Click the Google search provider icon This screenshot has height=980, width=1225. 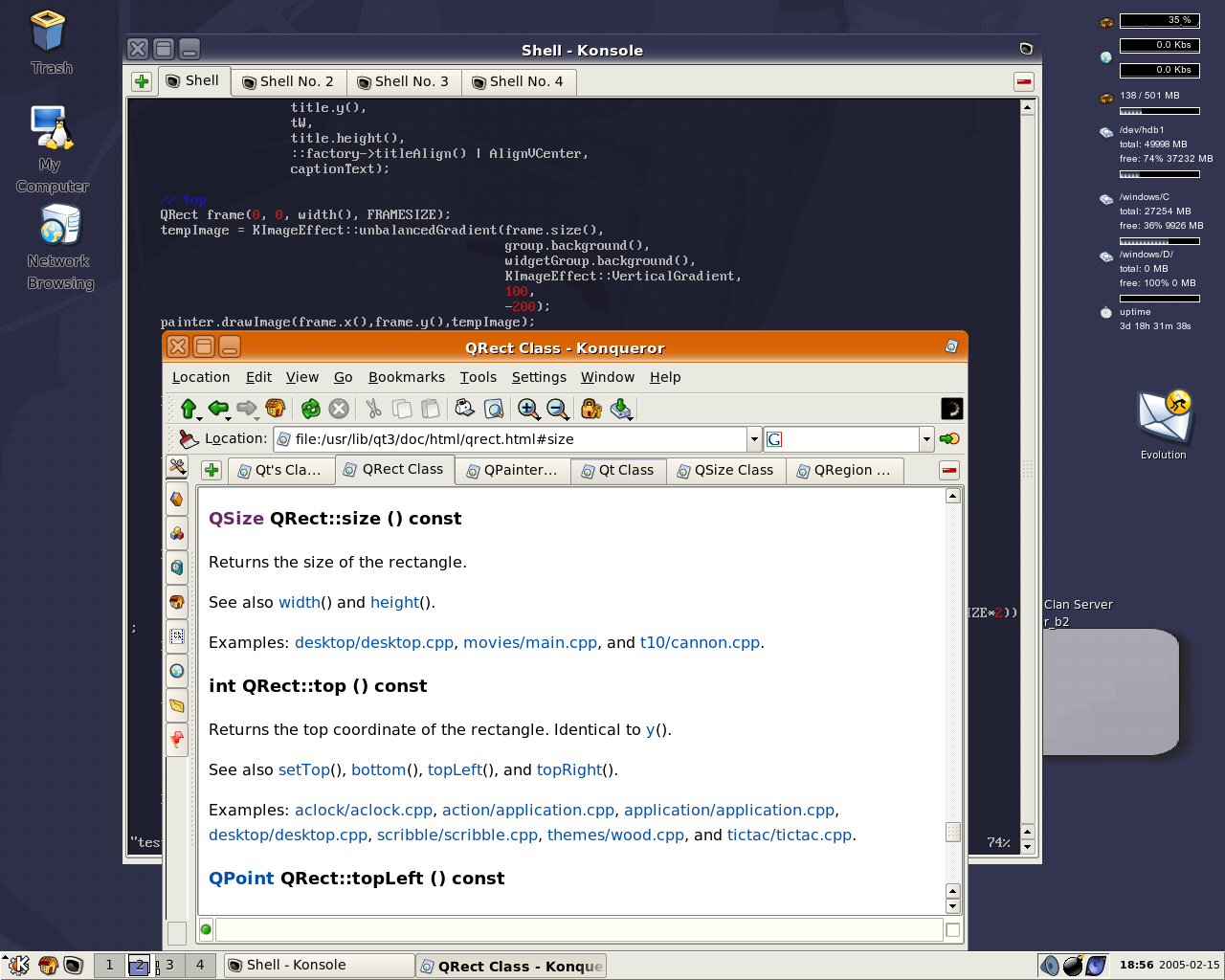(x=774, y=438)
